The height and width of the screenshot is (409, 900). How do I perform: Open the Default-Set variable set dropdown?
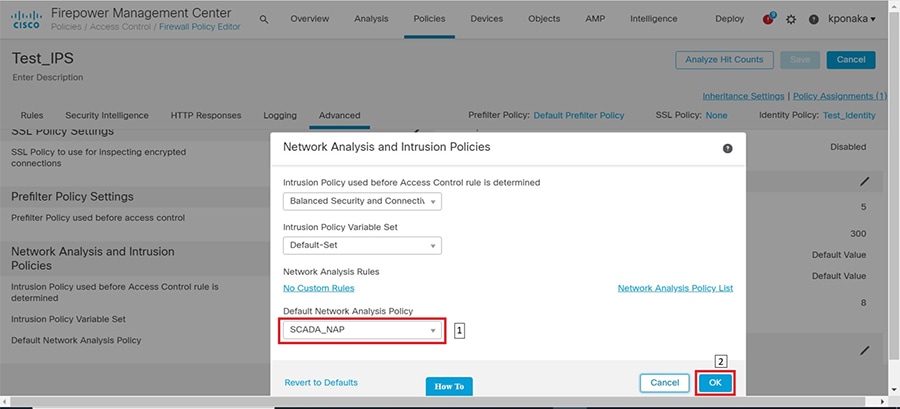click(362, 246)
